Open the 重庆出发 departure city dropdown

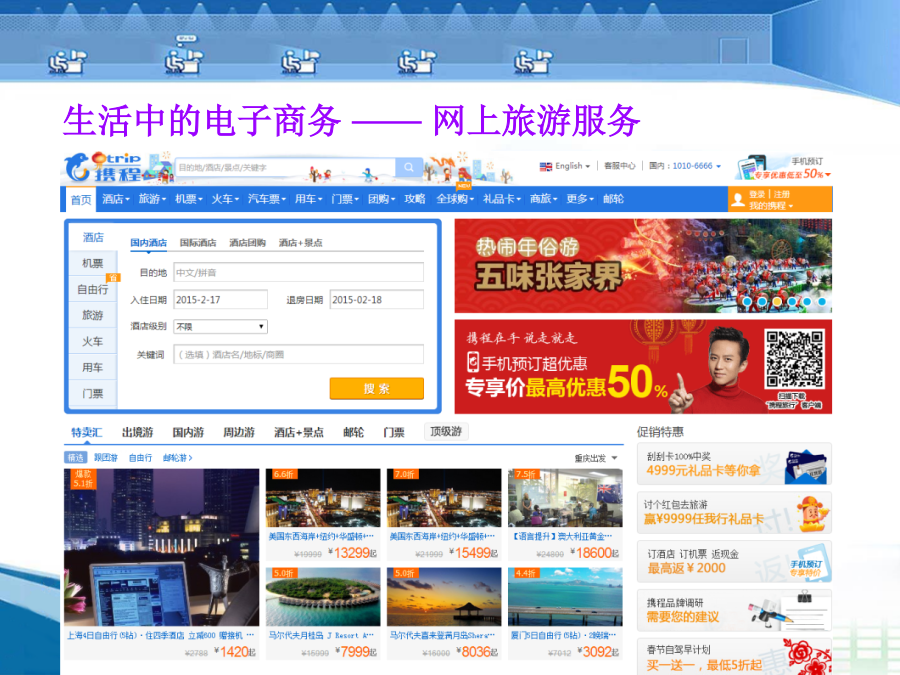(x=596, y=458)
